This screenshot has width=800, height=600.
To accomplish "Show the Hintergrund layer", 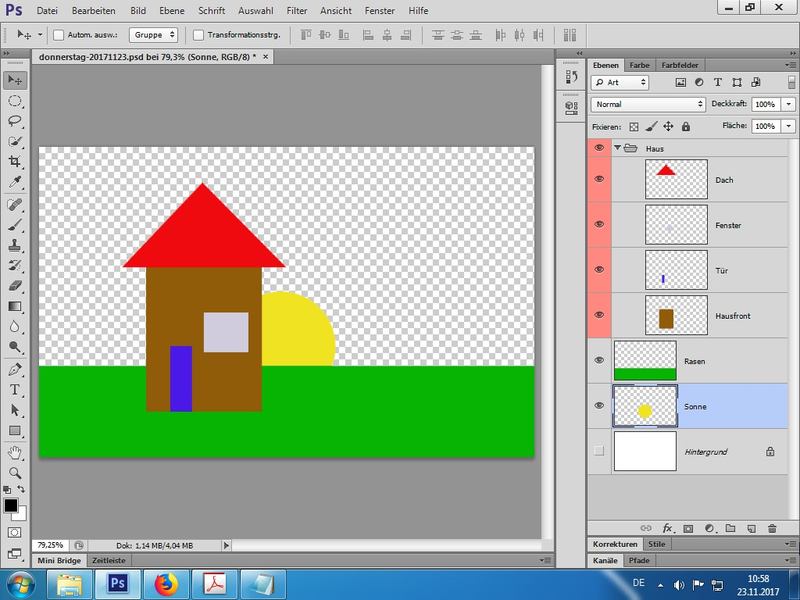I will click(599, 452).
